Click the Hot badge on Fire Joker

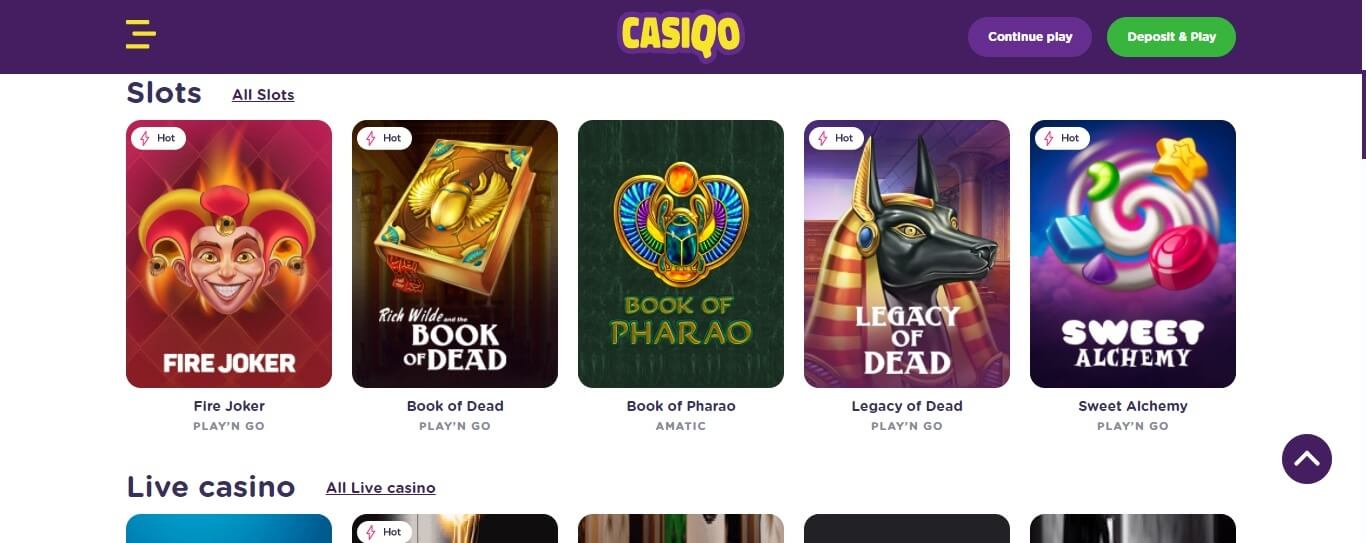pos(158,138)
